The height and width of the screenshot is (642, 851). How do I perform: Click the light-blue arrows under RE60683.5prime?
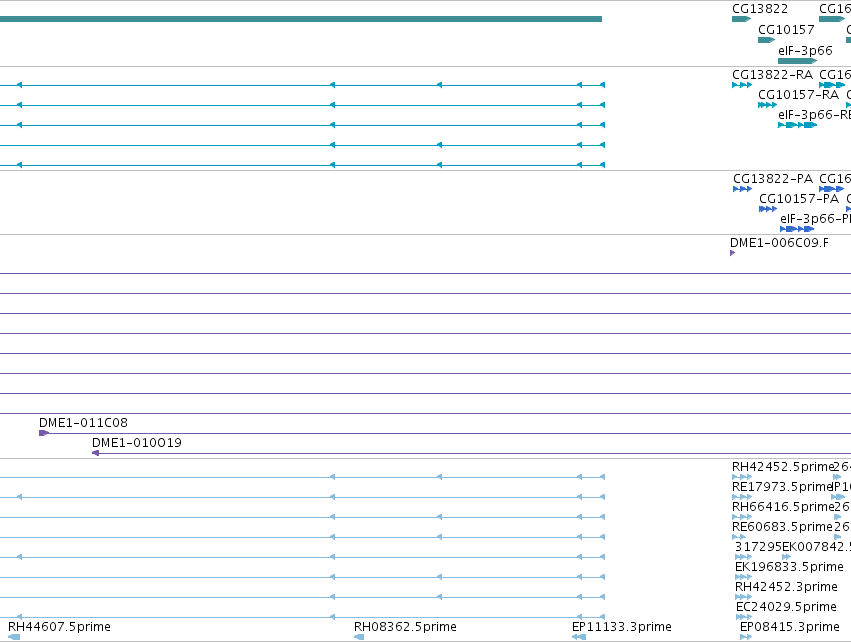[739, 537]
